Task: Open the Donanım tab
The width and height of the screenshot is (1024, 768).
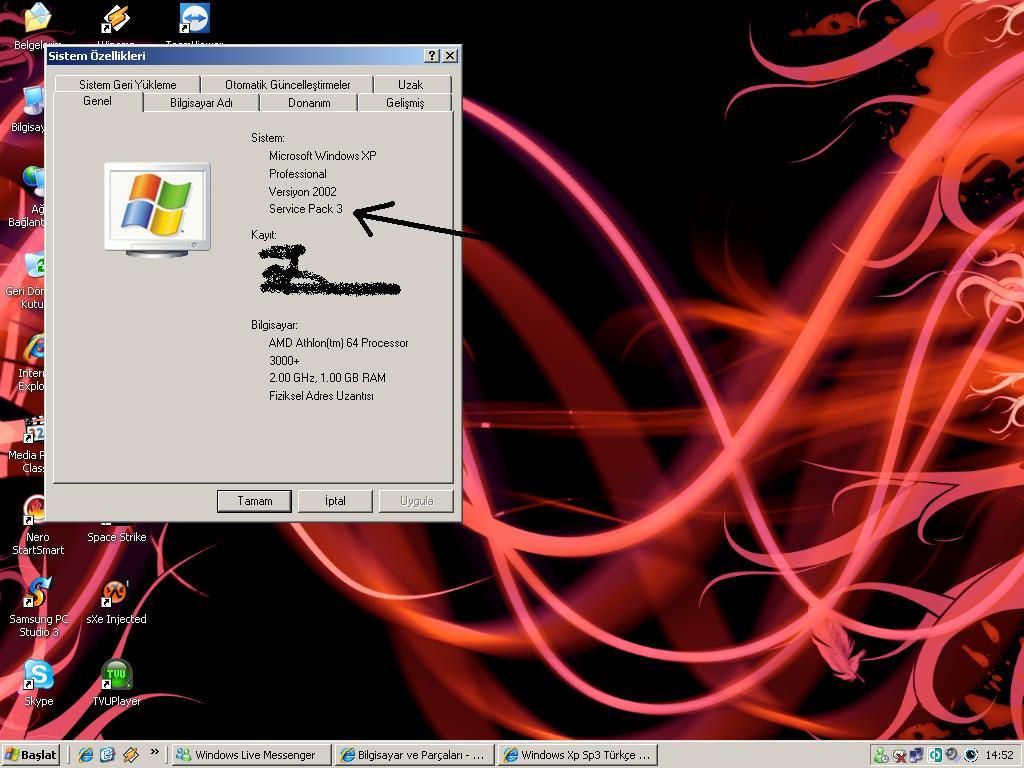Action: click(x=309, y=103)
